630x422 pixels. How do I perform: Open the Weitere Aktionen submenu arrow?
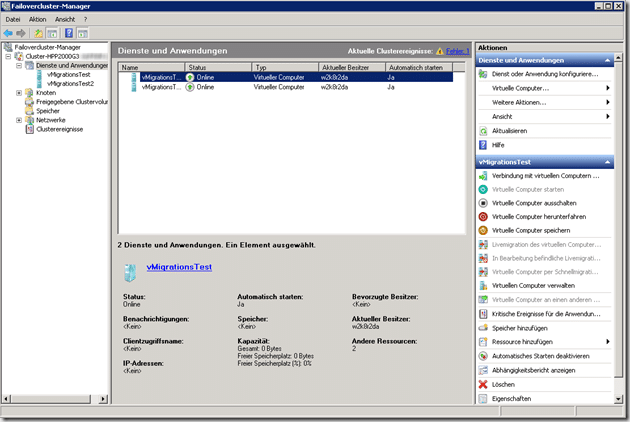[608, 102]
